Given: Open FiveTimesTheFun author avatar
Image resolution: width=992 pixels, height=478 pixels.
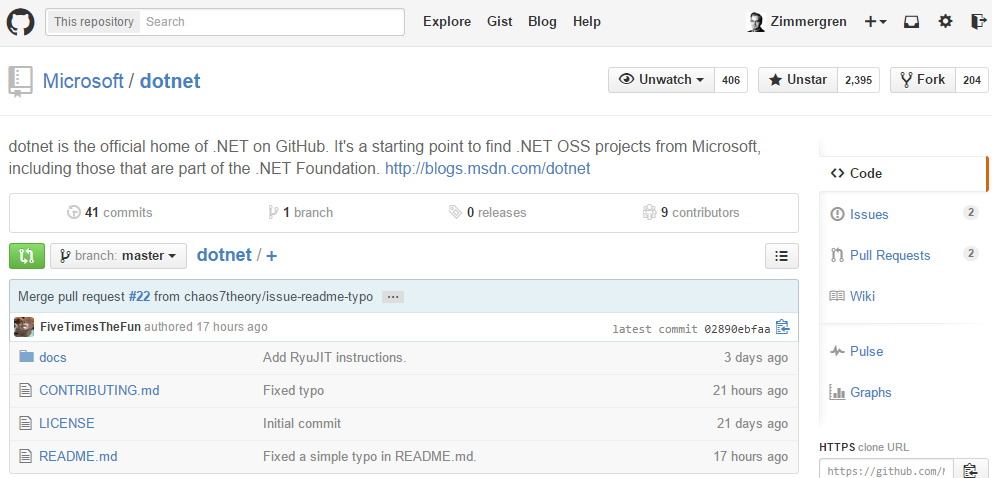Looking at the screenshot, I should pyautogui.click(x=24, y=327).
